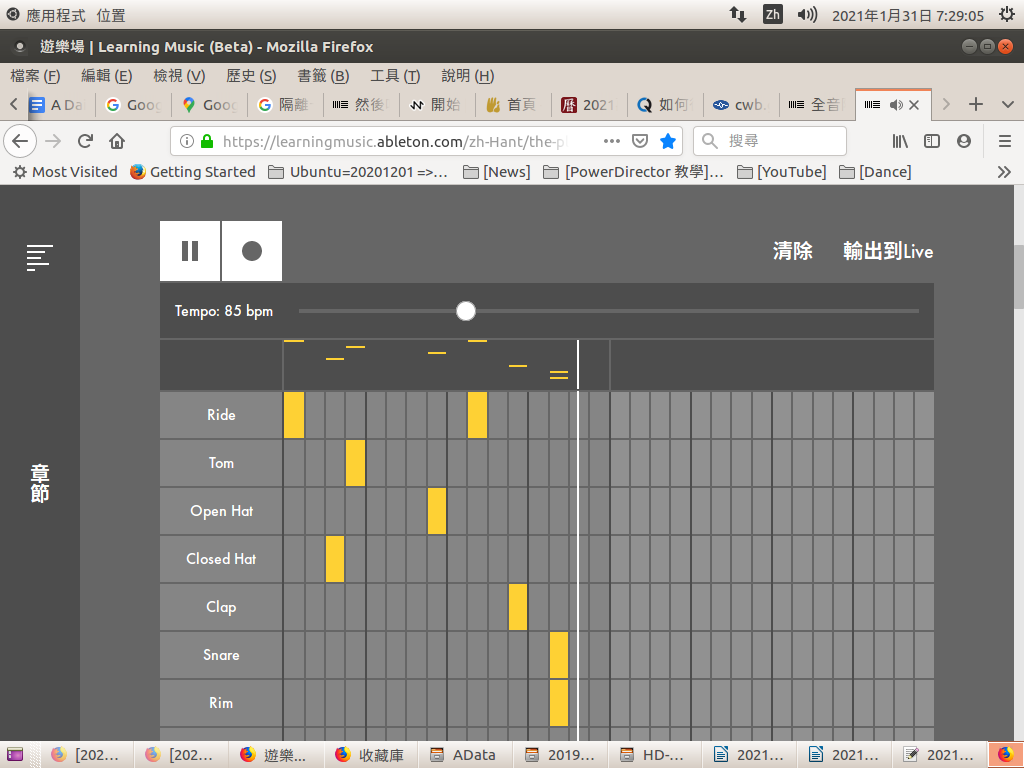Disable the active Open Hat step
1024x768 pixels.
click(437, 511)
